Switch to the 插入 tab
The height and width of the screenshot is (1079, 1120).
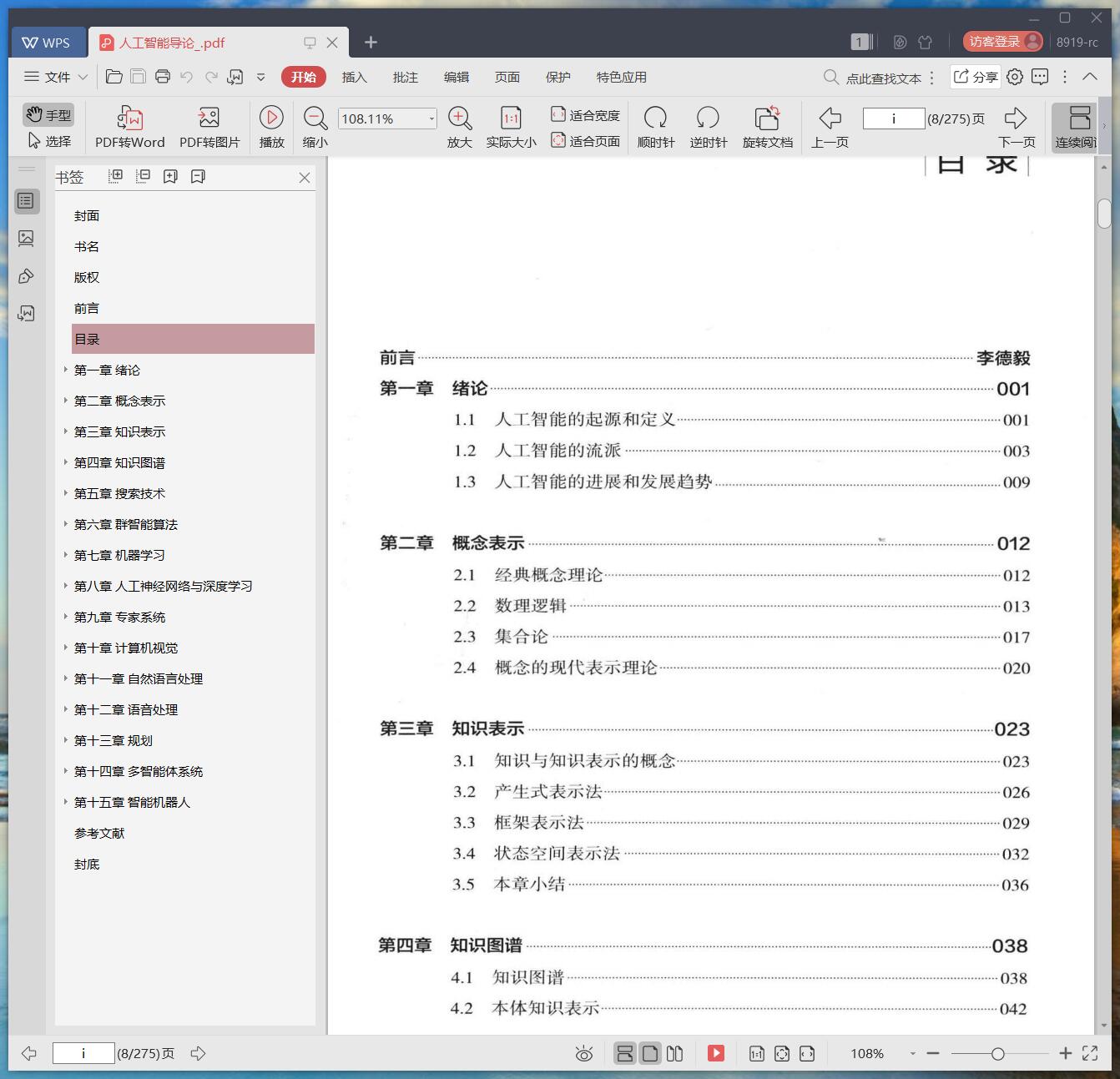354,77
